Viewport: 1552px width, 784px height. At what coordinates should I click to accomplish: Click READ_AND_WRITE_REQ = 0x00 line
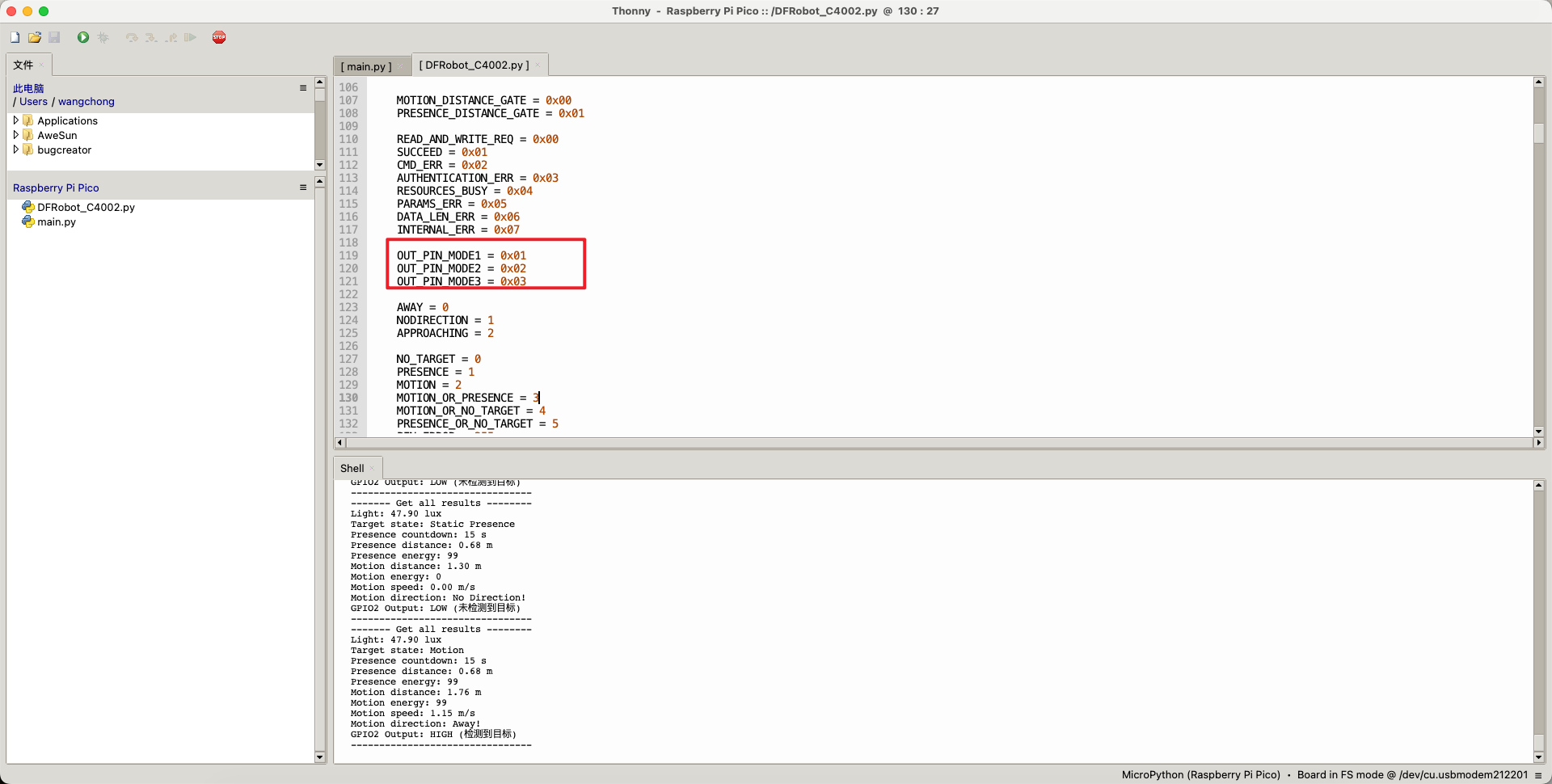pyautogui.click(x=477, y=139)
